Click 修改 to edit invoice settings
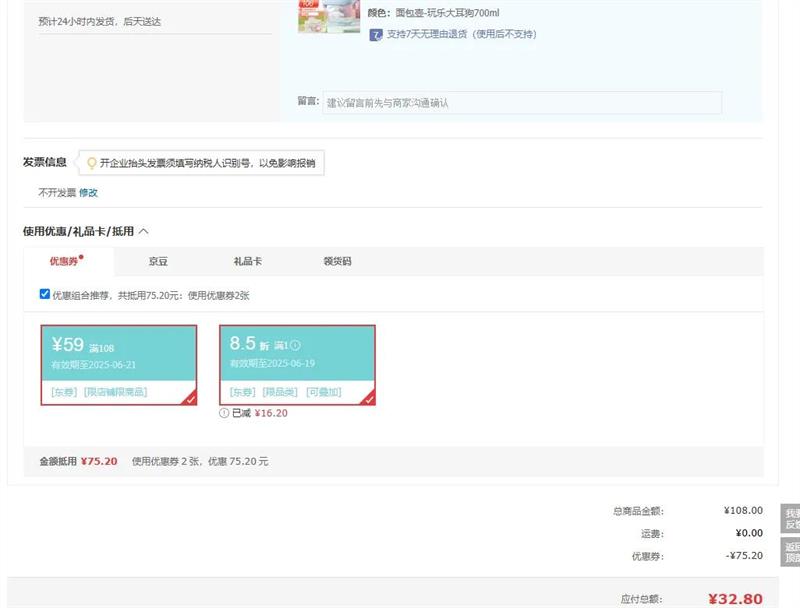The height and width of the screenshot is (608, 800). 89,193
